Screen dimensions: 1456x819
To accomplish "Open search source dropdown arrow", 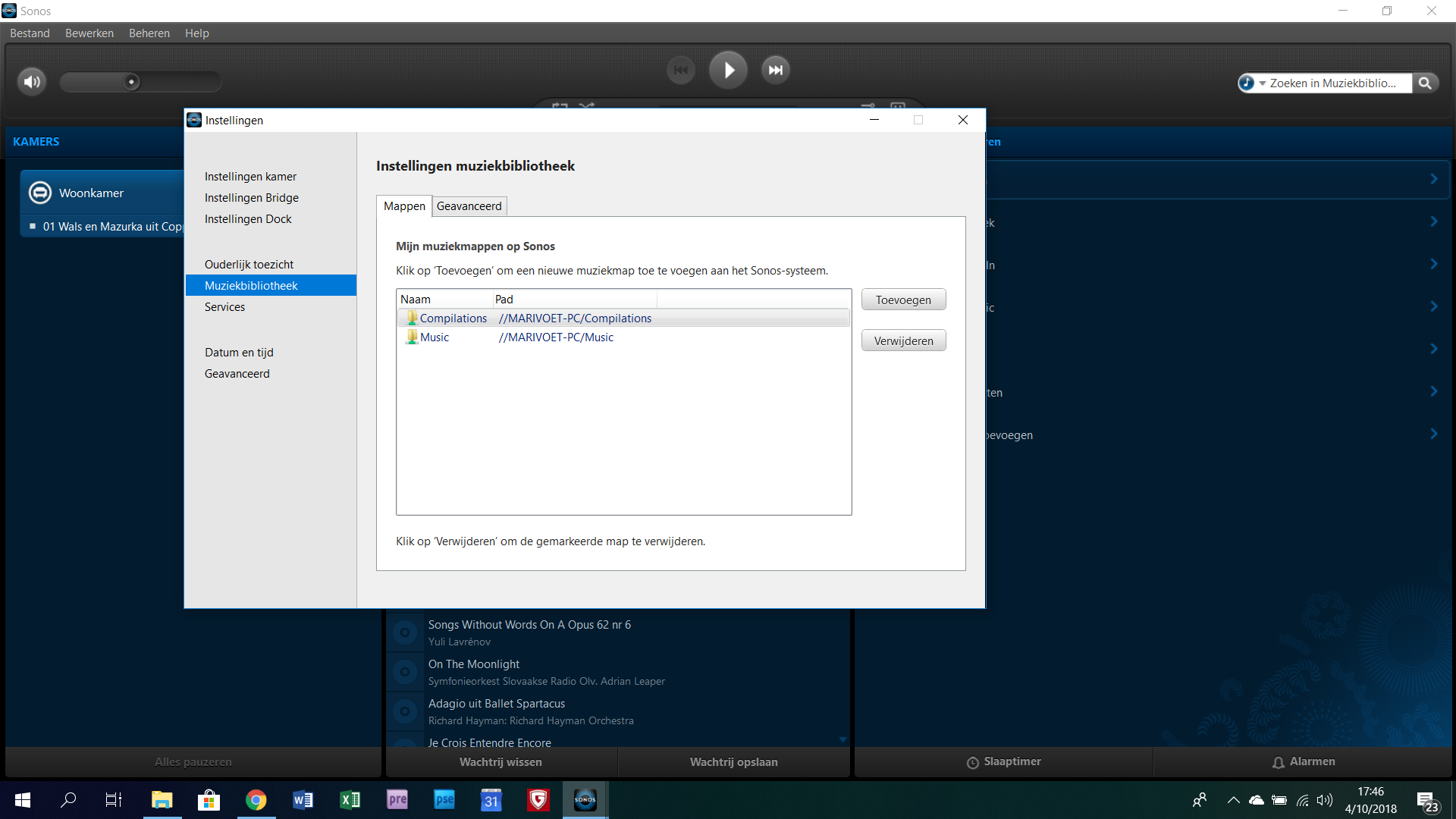I will click(x=1263, y=83).
